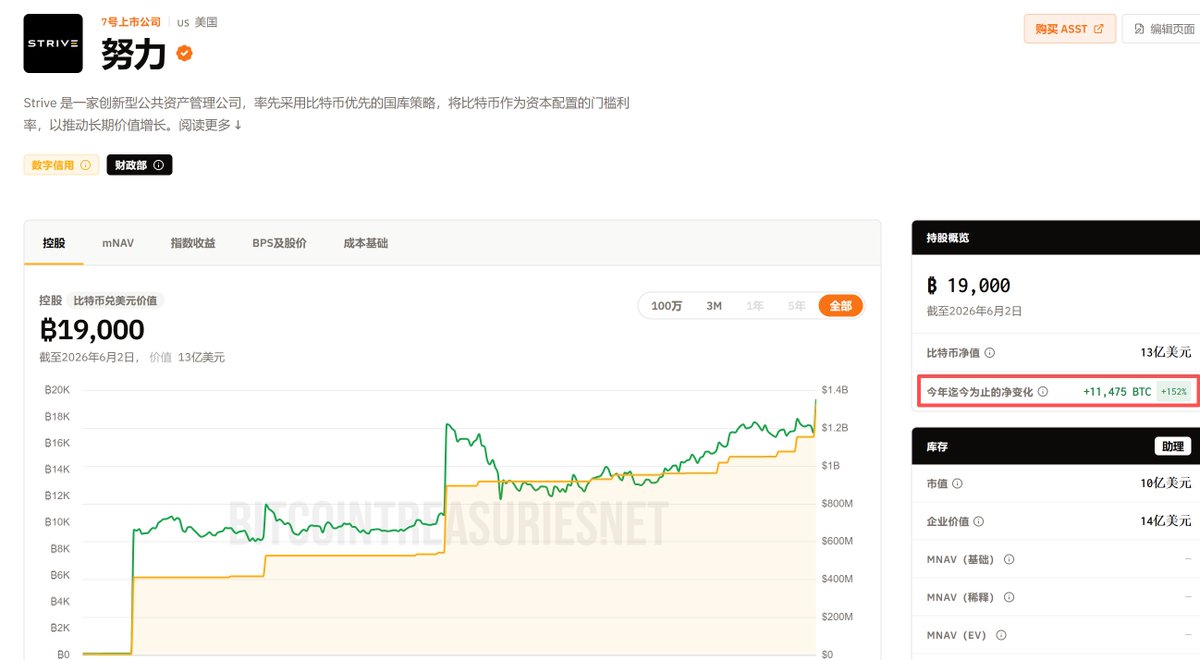Image resolution: width=1200 pixels, height=660 pixels.
Task: Click the +11,475 BTC value
Action: coord(1117,392)
